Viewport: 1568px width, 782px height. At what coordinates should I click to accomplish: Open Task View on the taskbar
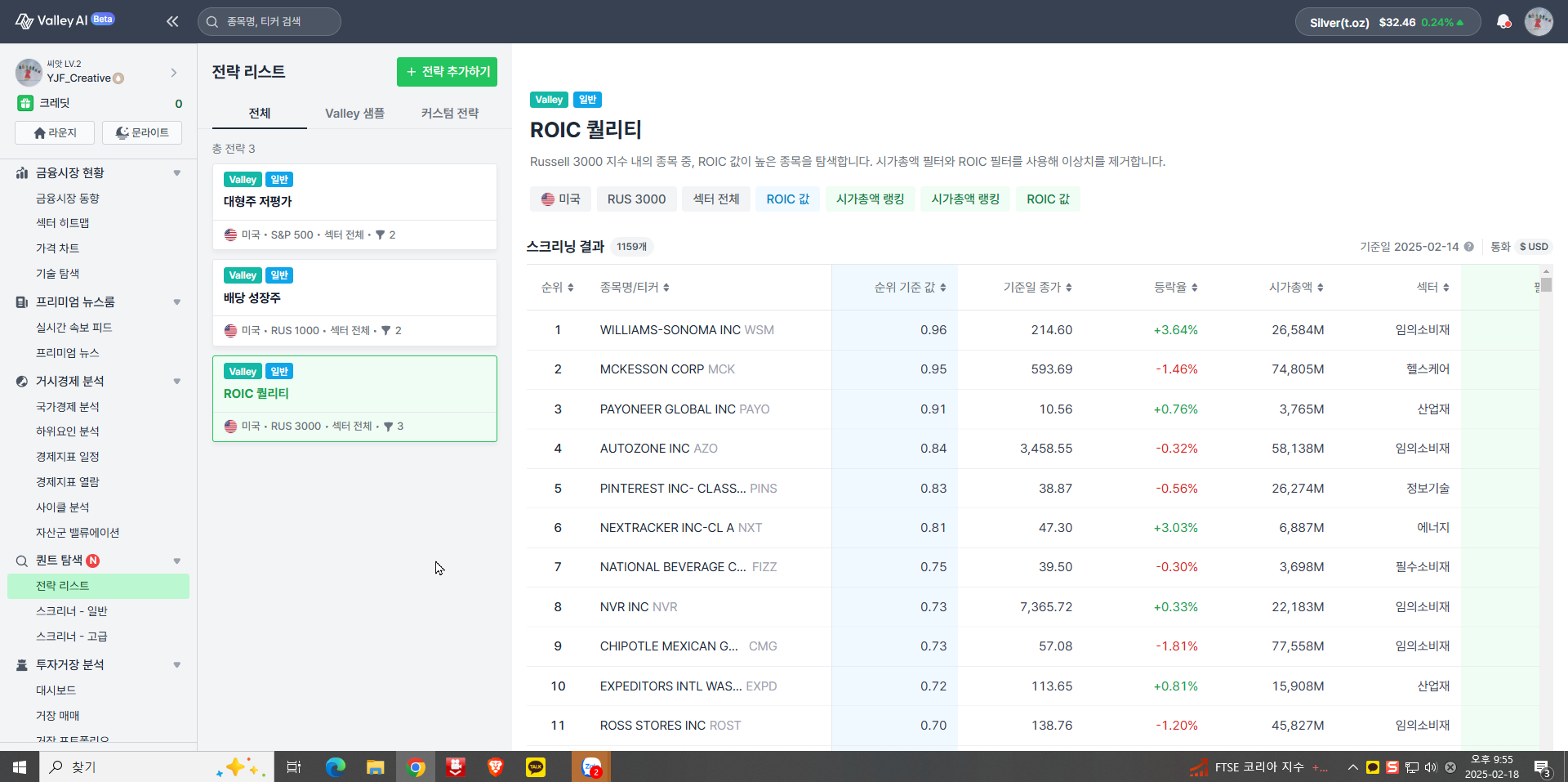pos(294,767)
